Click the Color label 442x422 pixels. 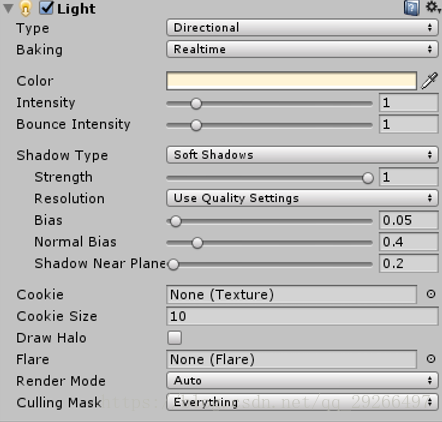tap(35, 81)
